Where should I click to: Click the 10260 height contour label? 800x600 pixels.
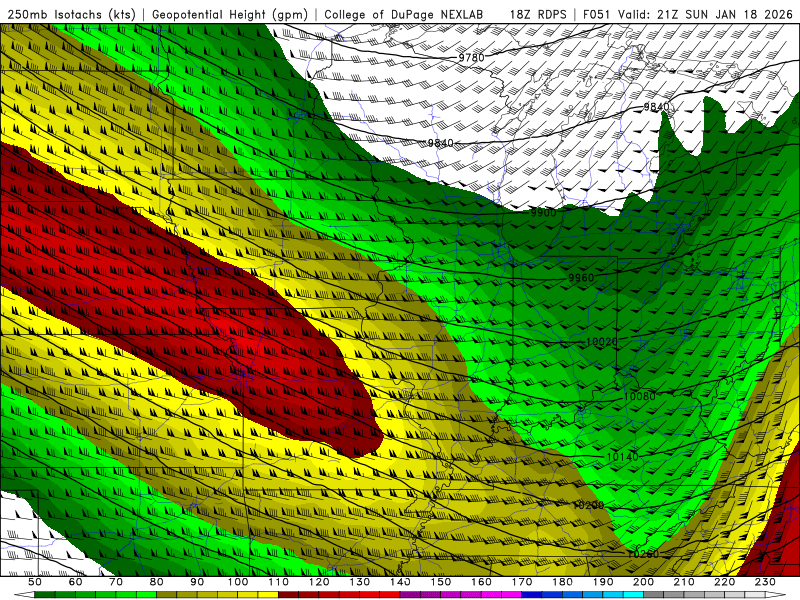click(643, 554)
